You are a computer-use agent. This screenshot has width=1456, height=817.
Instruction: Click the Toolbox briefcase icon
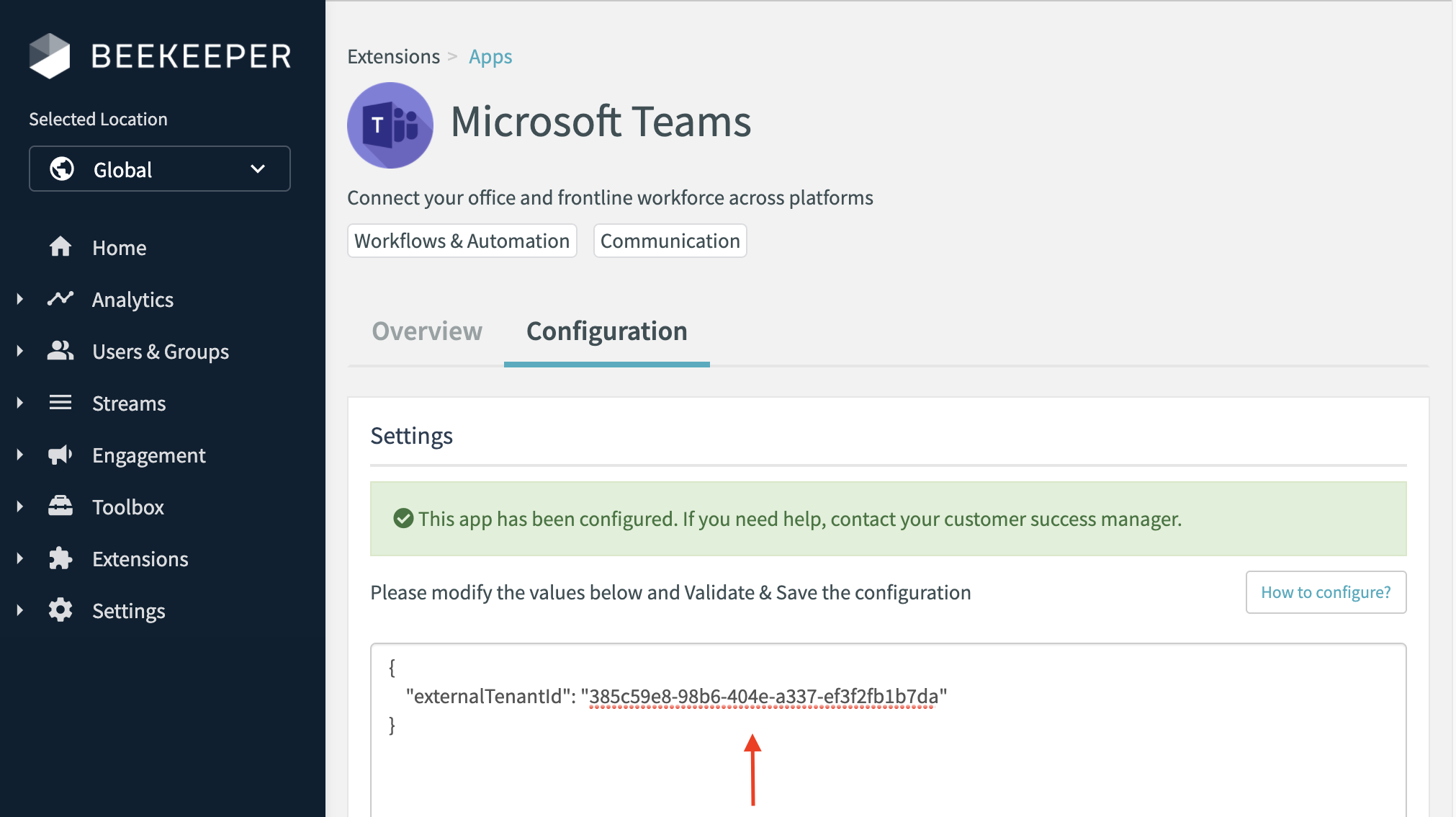[60, 506]
